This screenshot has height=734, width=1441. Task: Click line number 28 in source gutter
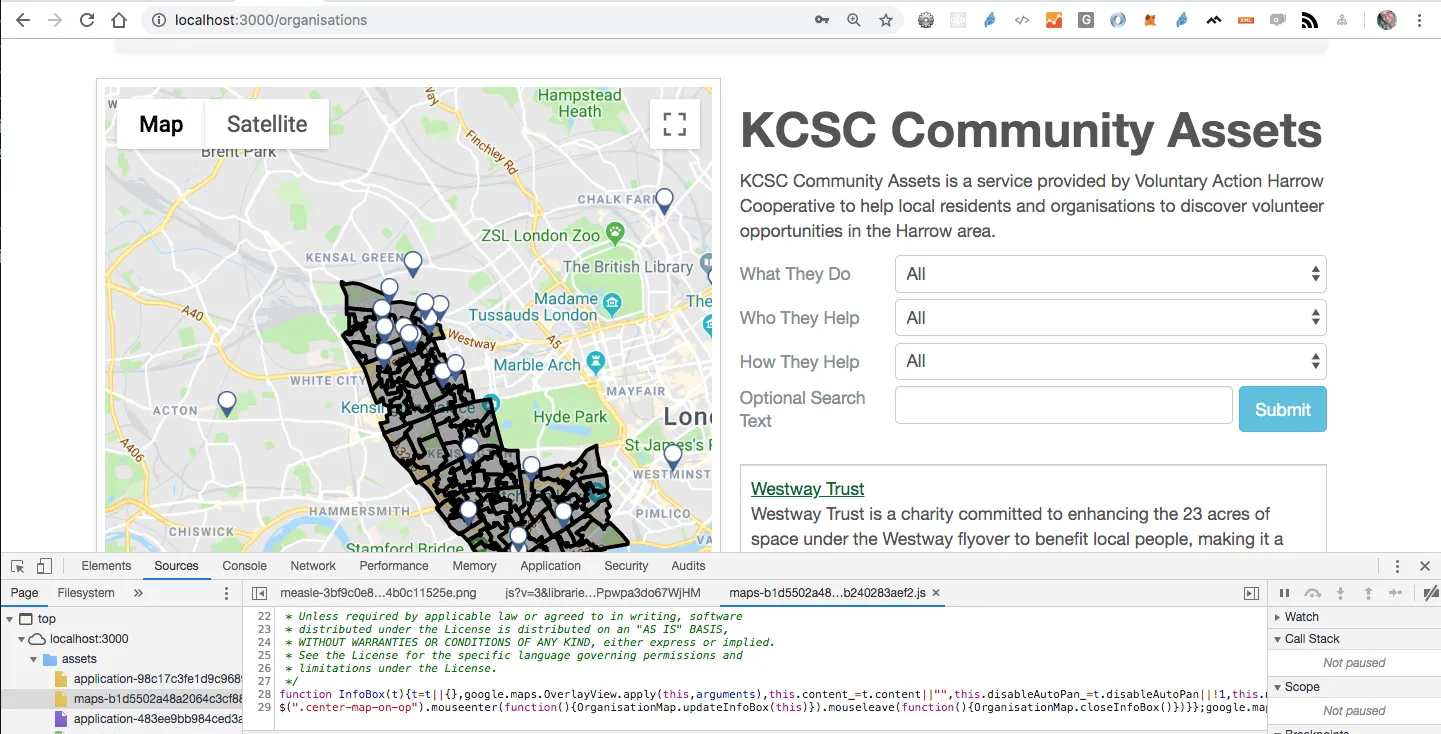264,693
